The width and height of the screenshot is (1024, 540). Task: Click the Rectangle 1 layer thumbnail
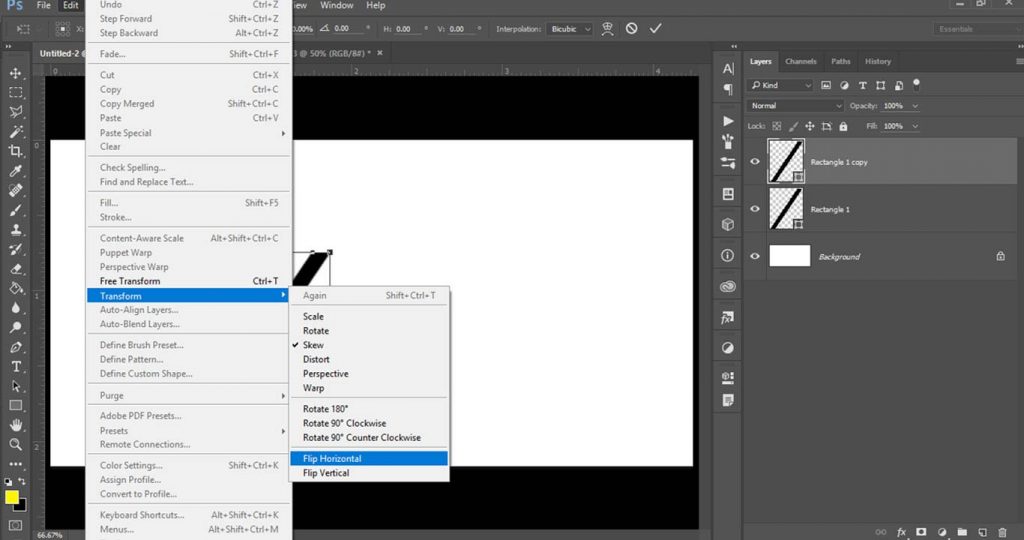tap(786, 209)
